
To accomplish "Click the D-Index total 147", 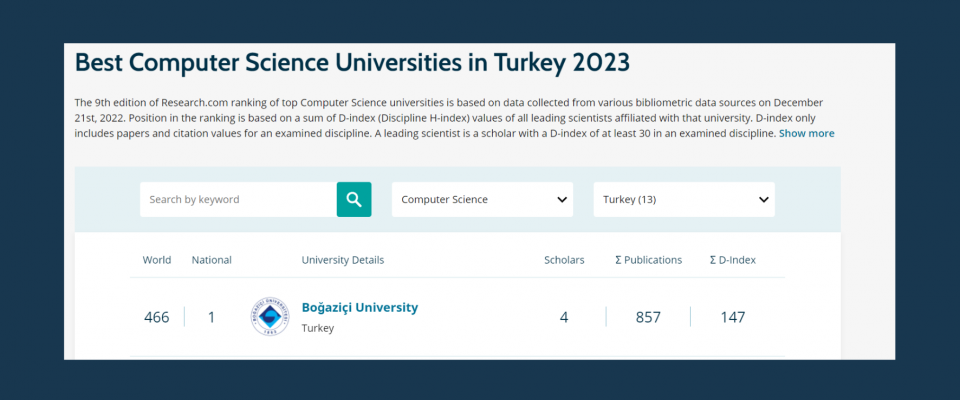I will (732, 317).
